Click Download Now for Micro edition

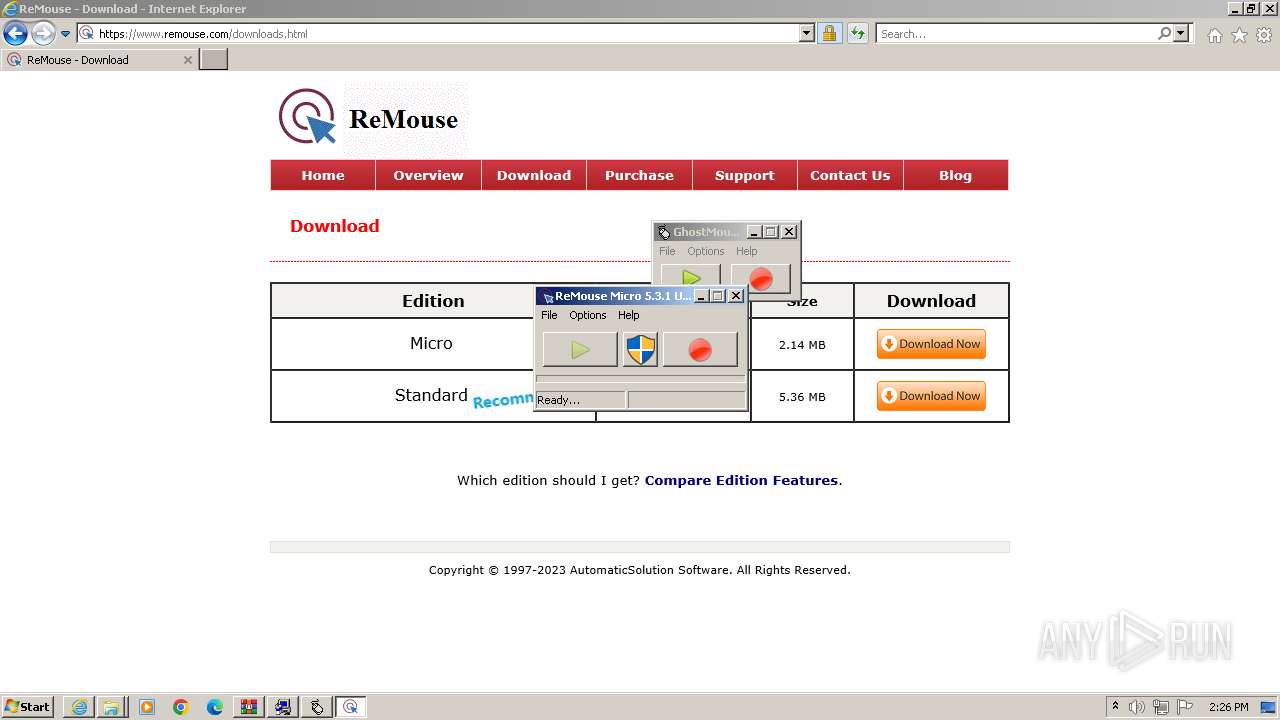click(x=931, y=344)
